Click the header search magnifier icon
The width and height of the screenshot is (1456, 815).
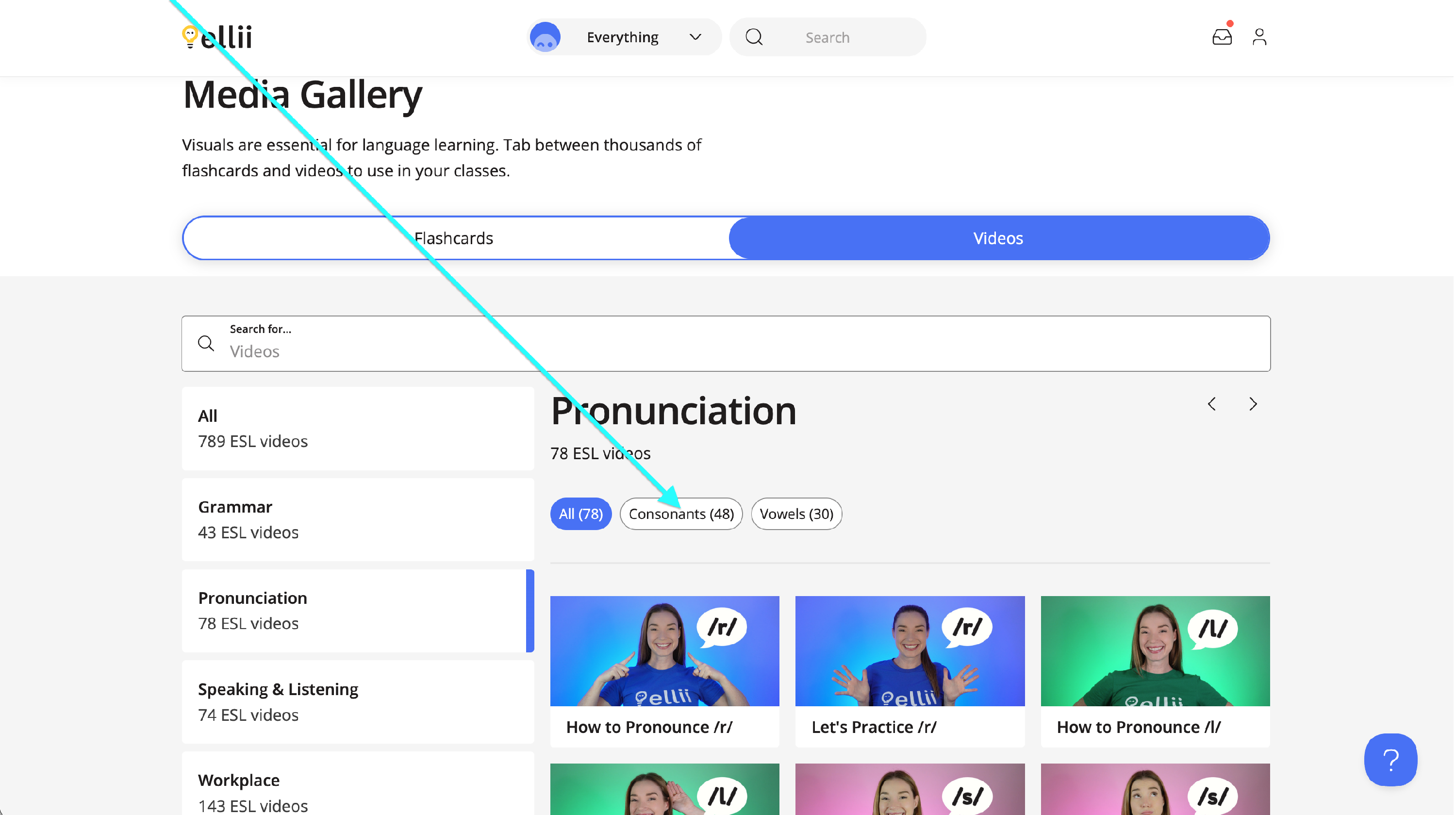point(754,37)
